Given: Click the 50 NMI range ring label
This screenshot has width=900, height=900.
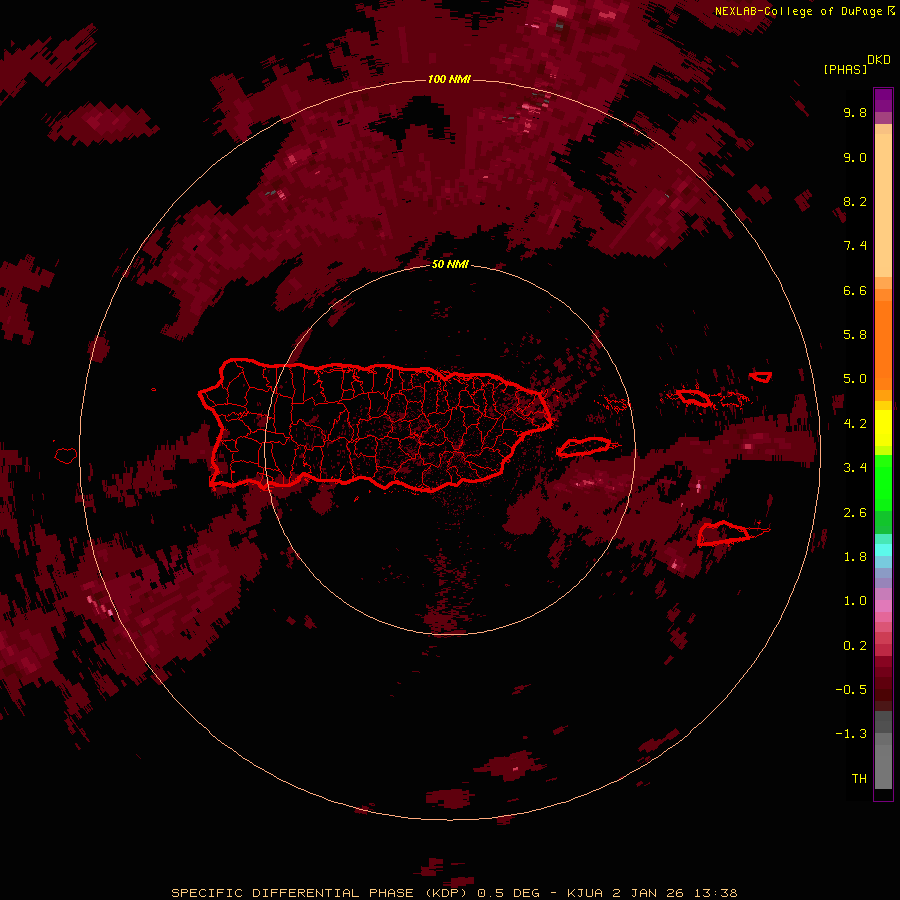Looking at the screenshot, I should click(x=450, y=264).
